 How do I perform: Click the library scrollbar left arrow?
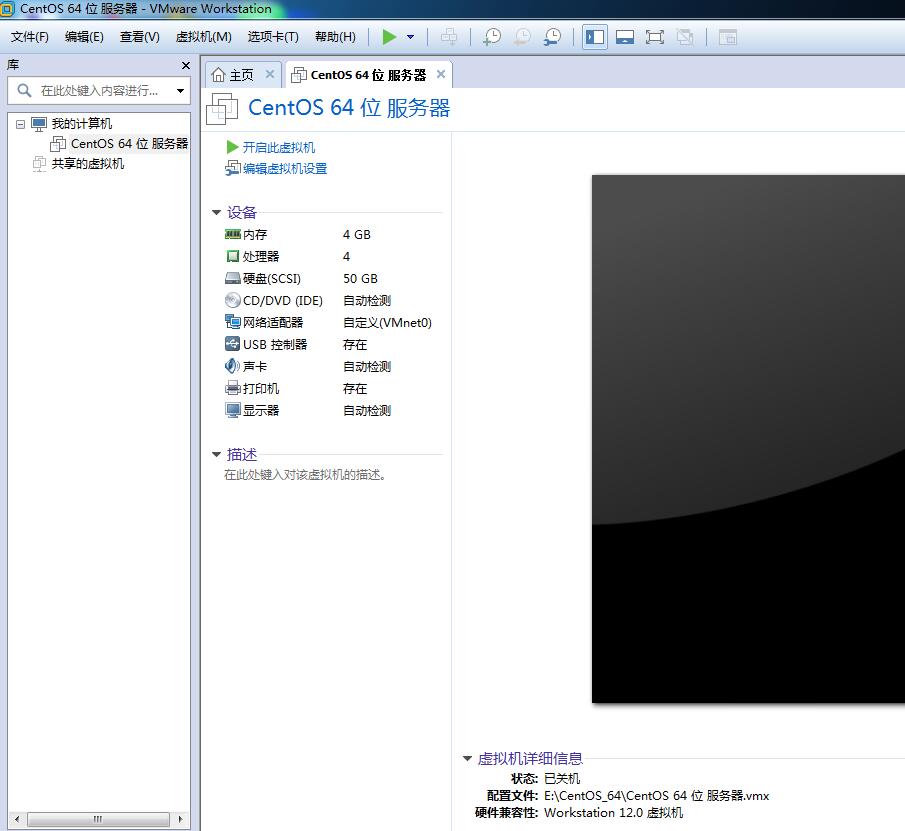coord(17,819)
